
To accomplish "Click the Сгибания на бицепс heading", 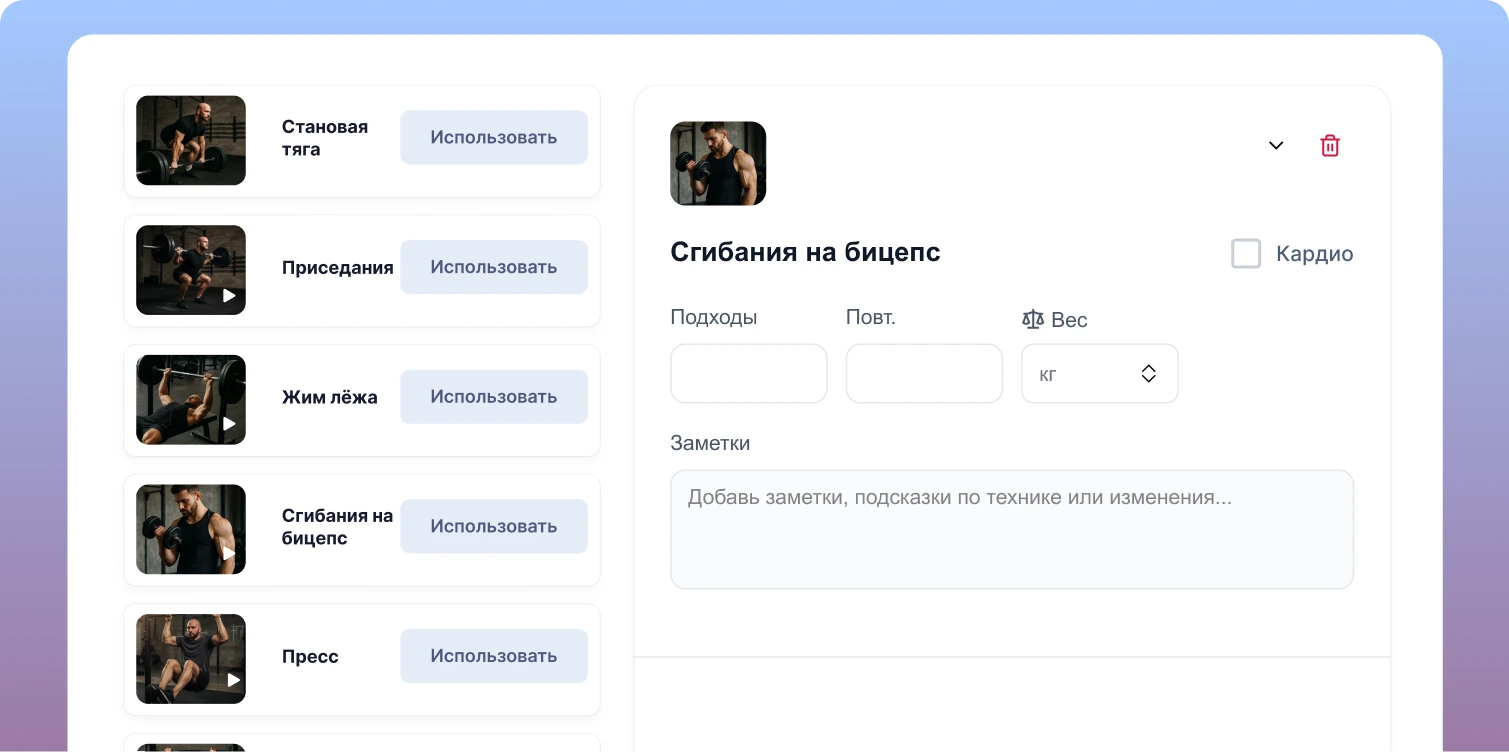I will tap(805, 252).
